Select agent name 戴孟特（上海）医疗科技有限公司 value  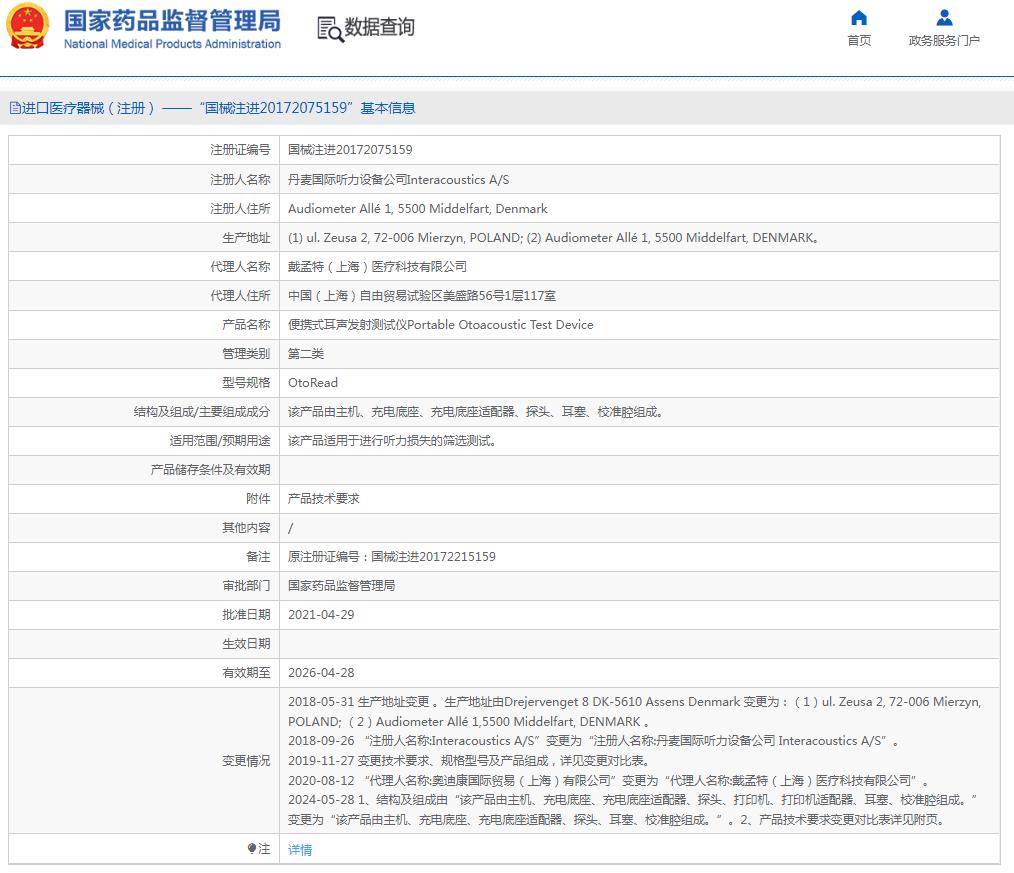coord(377,267)
